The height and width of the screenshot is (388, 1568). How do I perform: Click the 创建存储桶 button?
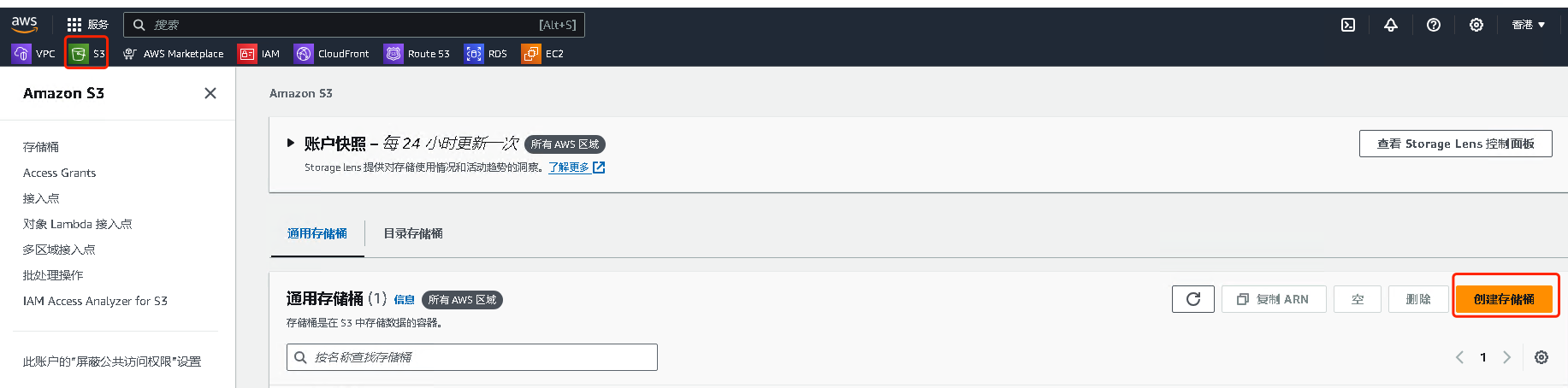(x=1504, y=299)
